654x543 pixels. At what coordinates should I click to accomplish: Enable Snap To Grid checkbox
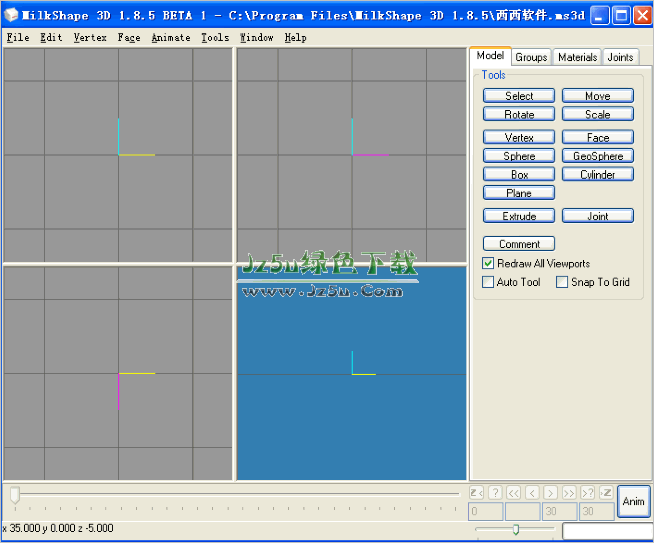562,282
